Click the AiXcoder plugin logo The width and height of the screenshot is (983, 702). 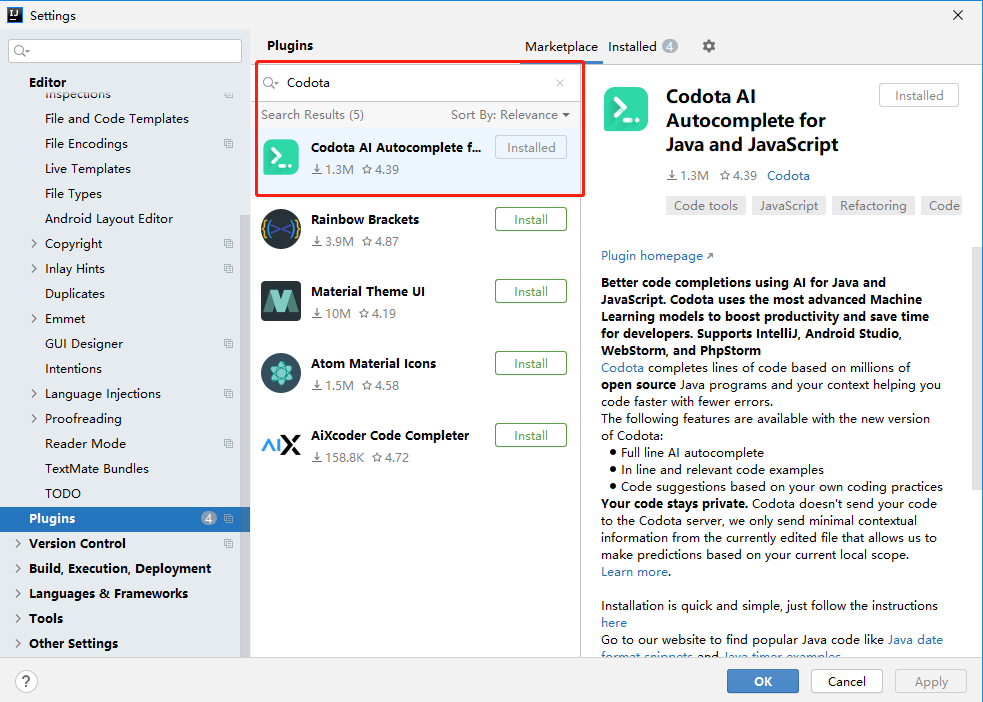pos(281,445)
